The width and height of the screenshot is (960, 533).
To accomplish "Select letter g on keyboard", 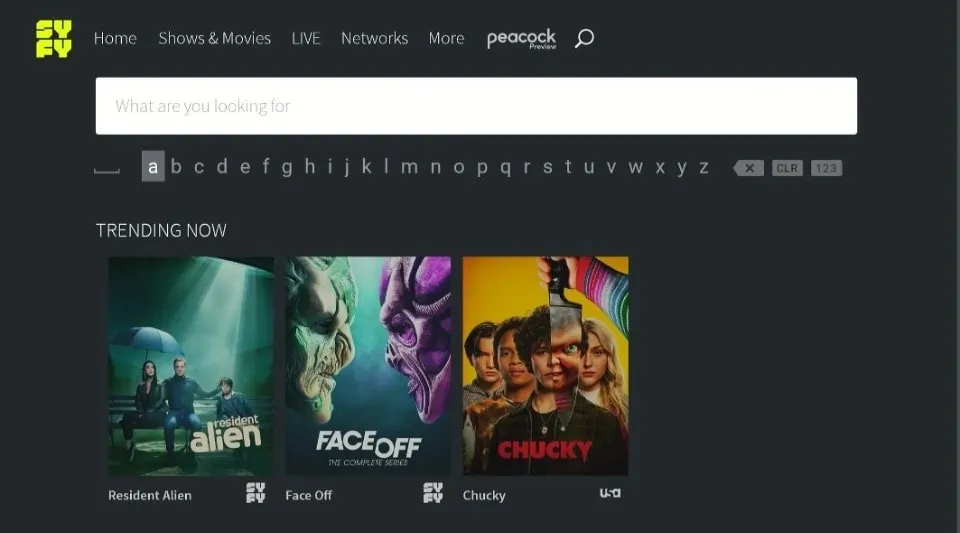I will pyautogui.click(x=287, y=168).
